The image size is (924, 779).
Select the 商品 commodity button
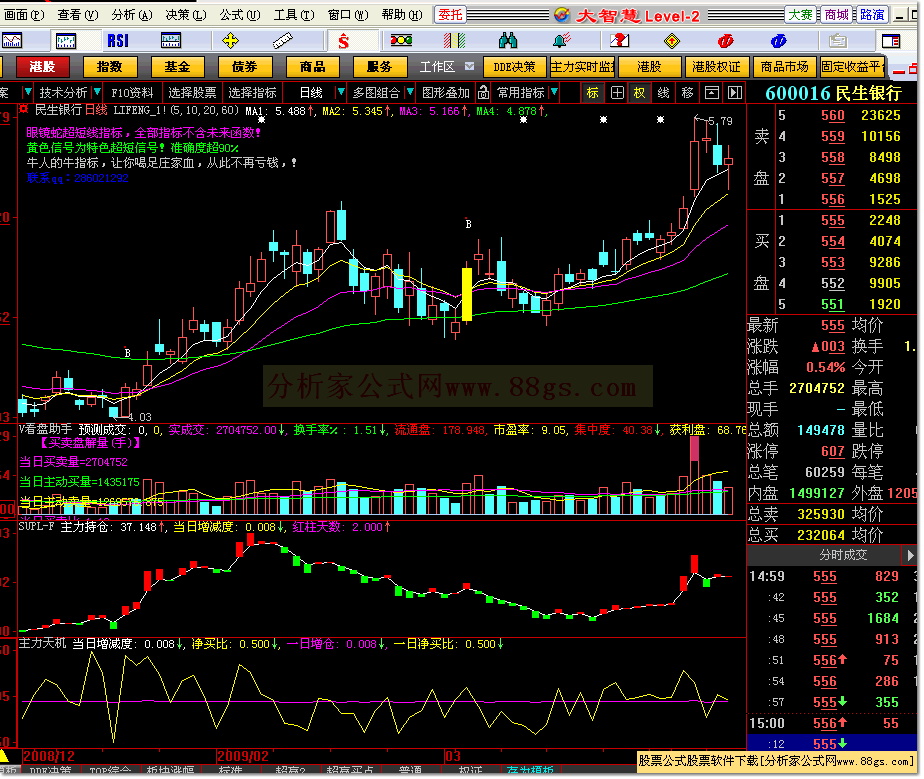pos(312,67)
